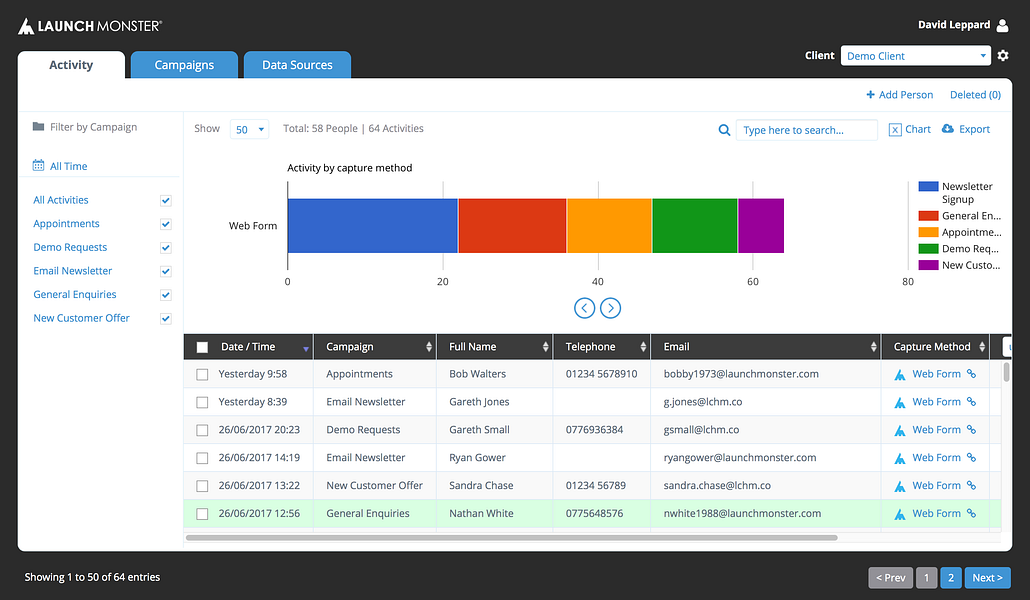Click the blue Newsletter Signup legend swatch
1030x600 pixels.
[x=928, y=187]
